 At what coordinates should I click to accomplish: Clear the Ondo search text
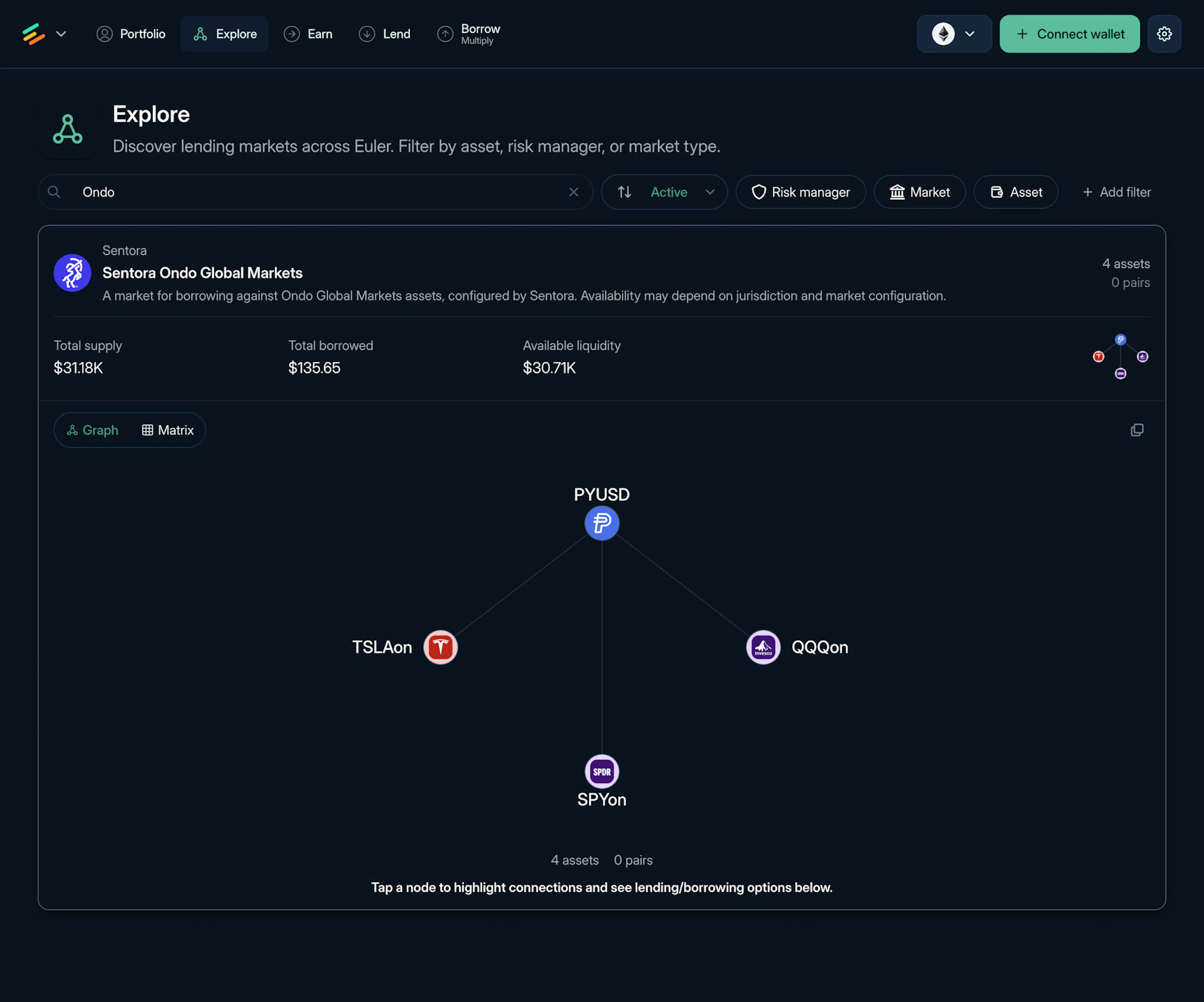tap(573, 192)
